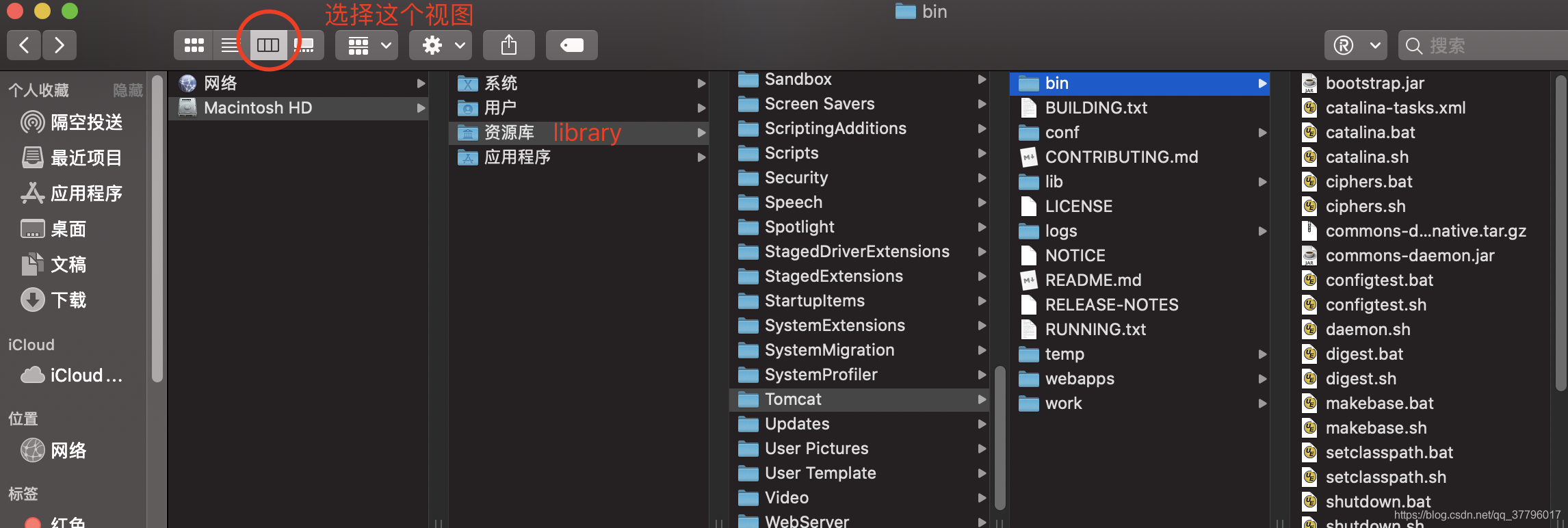Click the bin column vertical scrollbar

[1560, 233]
